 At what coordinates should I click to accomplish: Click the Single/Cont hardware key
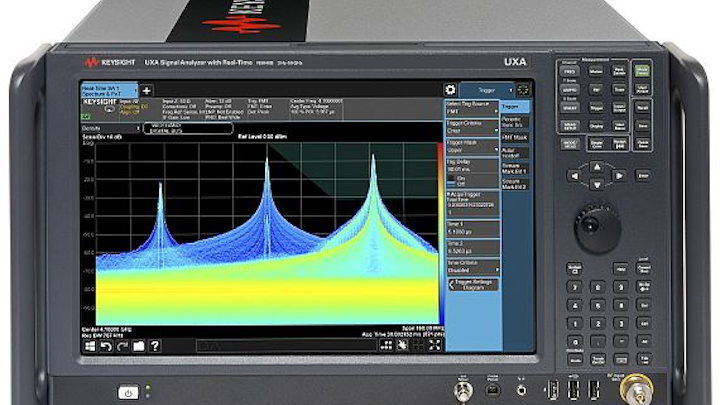596,144
